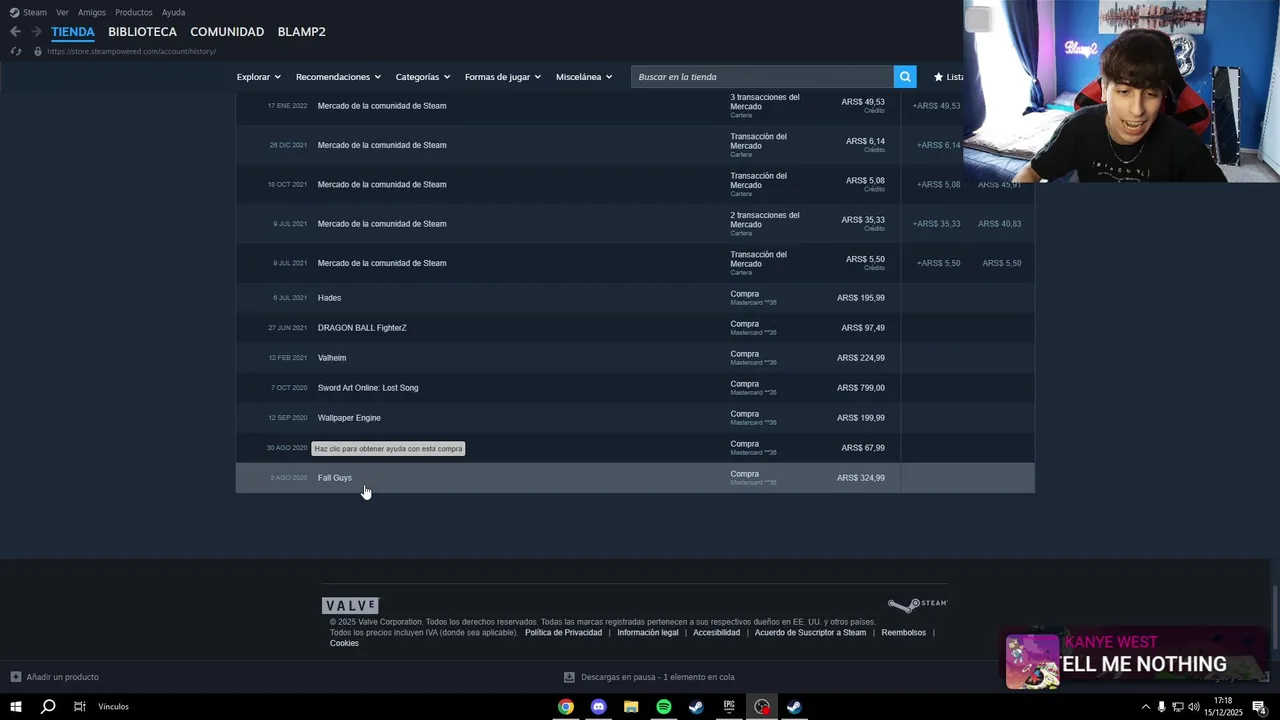
Task: Open the BLAMP2 profile tab
Action: (x=301, y=32)
